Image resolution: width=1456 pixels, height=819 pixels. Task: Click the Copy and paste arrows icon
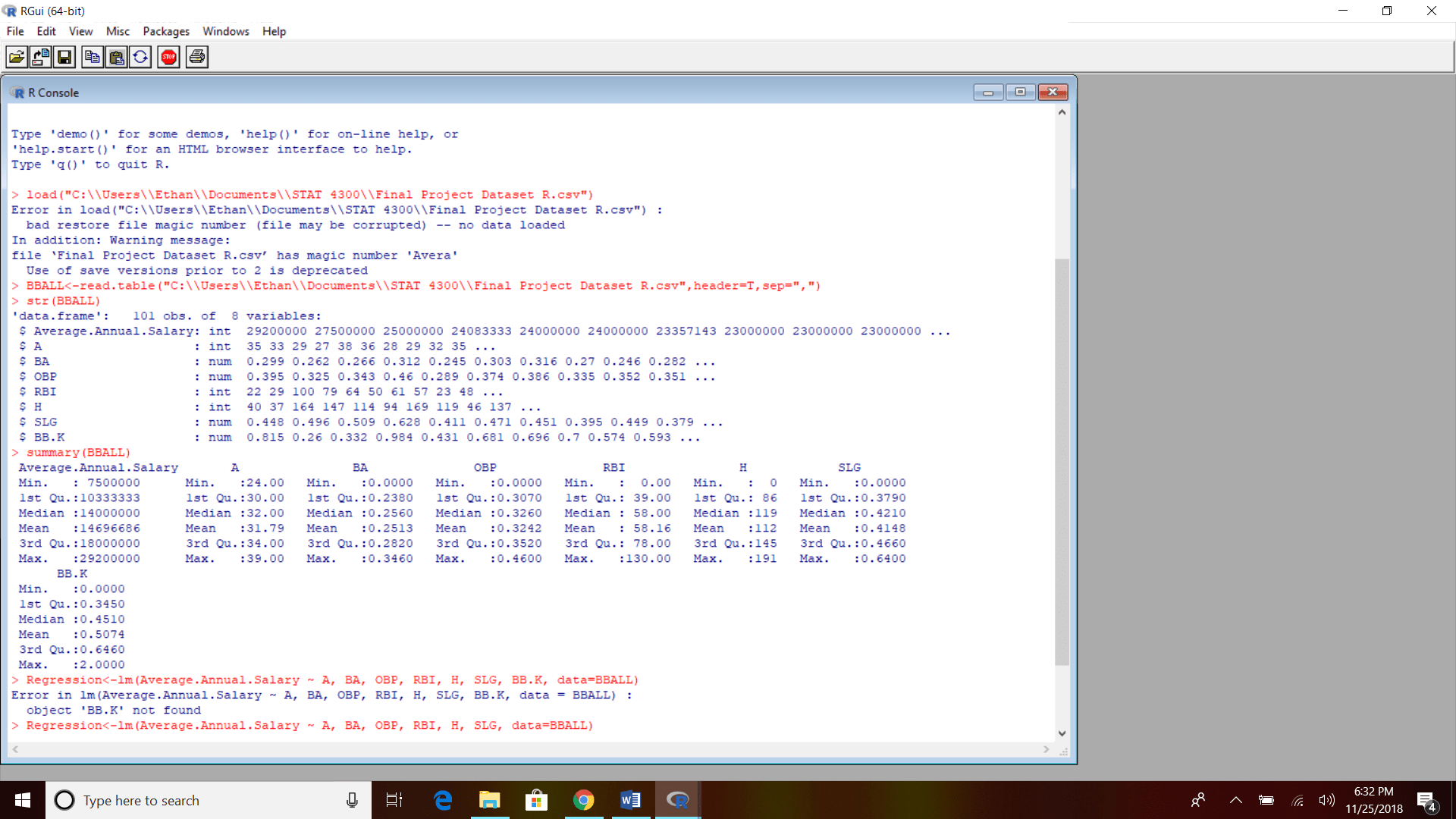[x=140, y=57]
